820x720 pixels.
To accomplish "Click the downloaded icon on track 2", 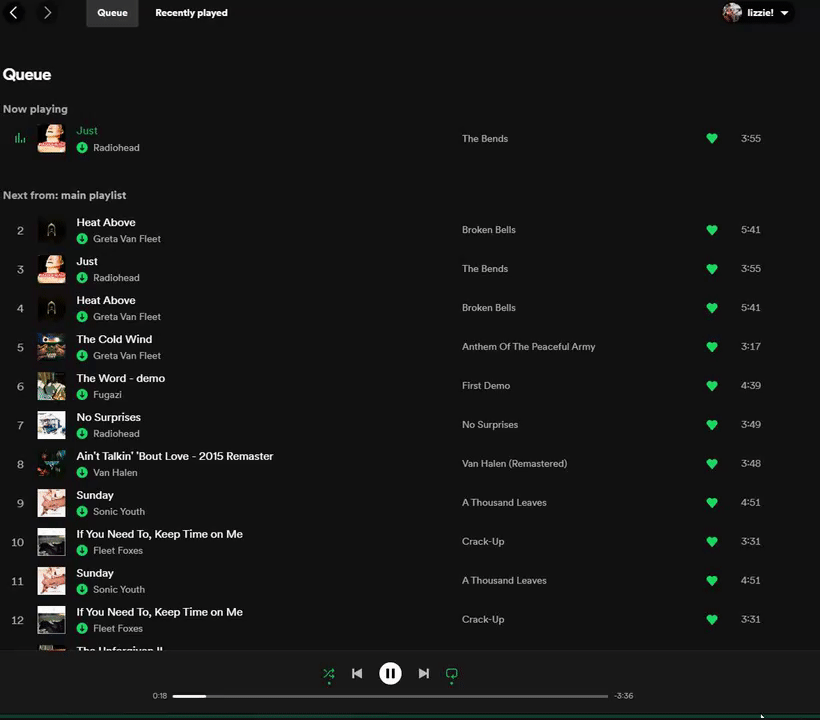I will click(82, 239).
